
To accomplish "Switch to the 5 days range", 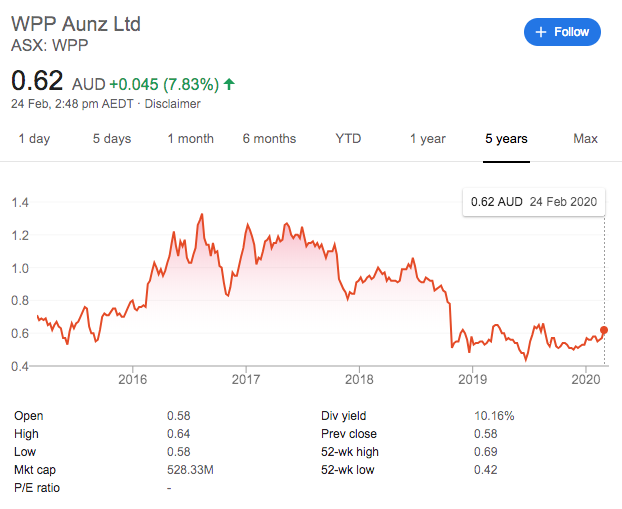I will tap(112, 139).
